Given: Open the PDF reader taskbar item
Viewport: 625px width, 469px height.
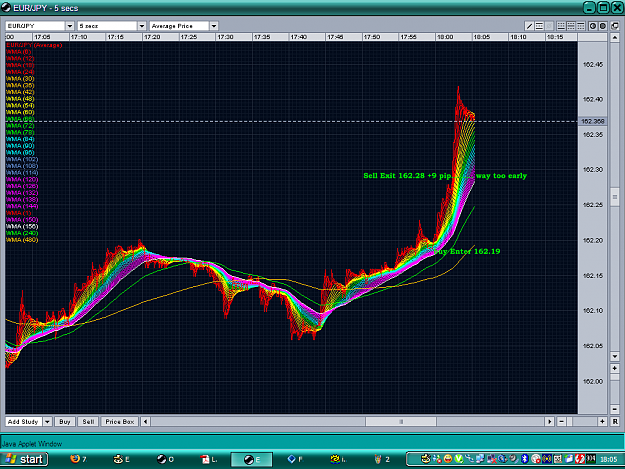Looking at the screenshot, I should pyautogui.click(x=209, y=459).
